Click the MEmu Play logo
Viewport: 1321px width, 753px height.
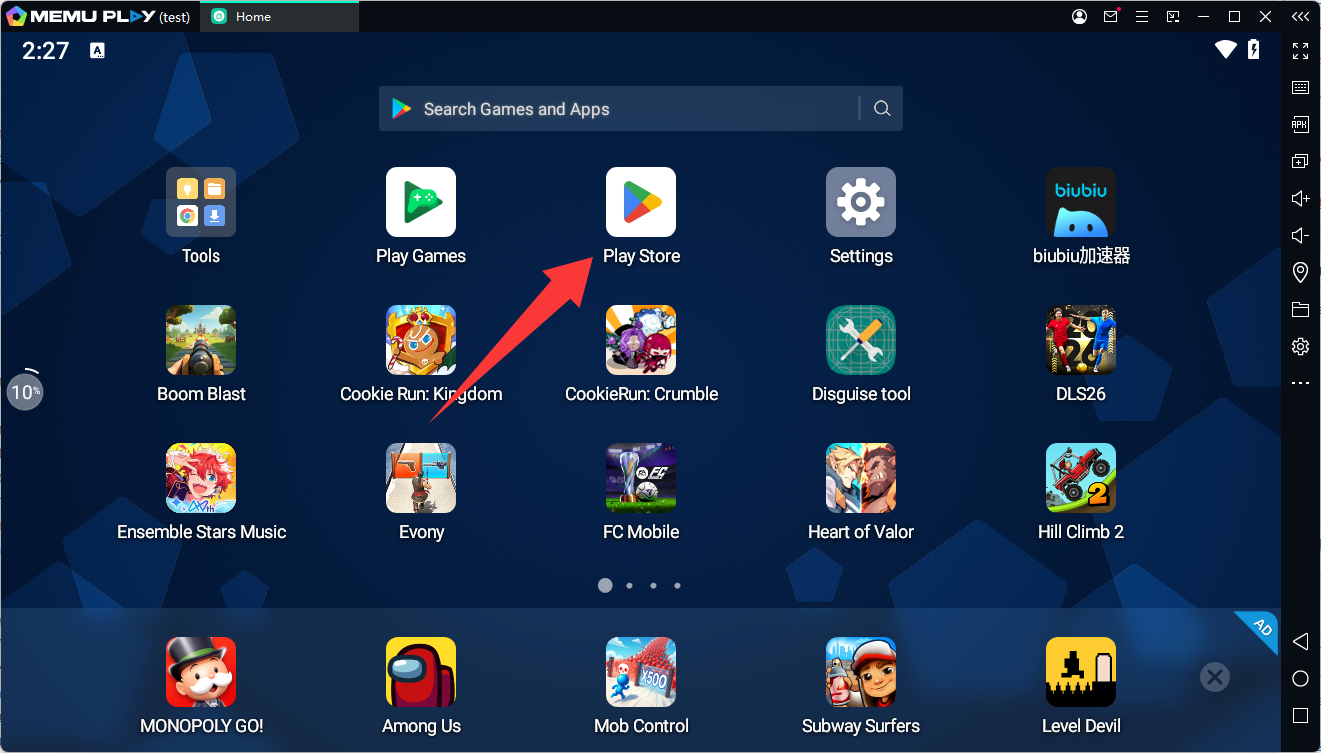[x=81, y=16]
